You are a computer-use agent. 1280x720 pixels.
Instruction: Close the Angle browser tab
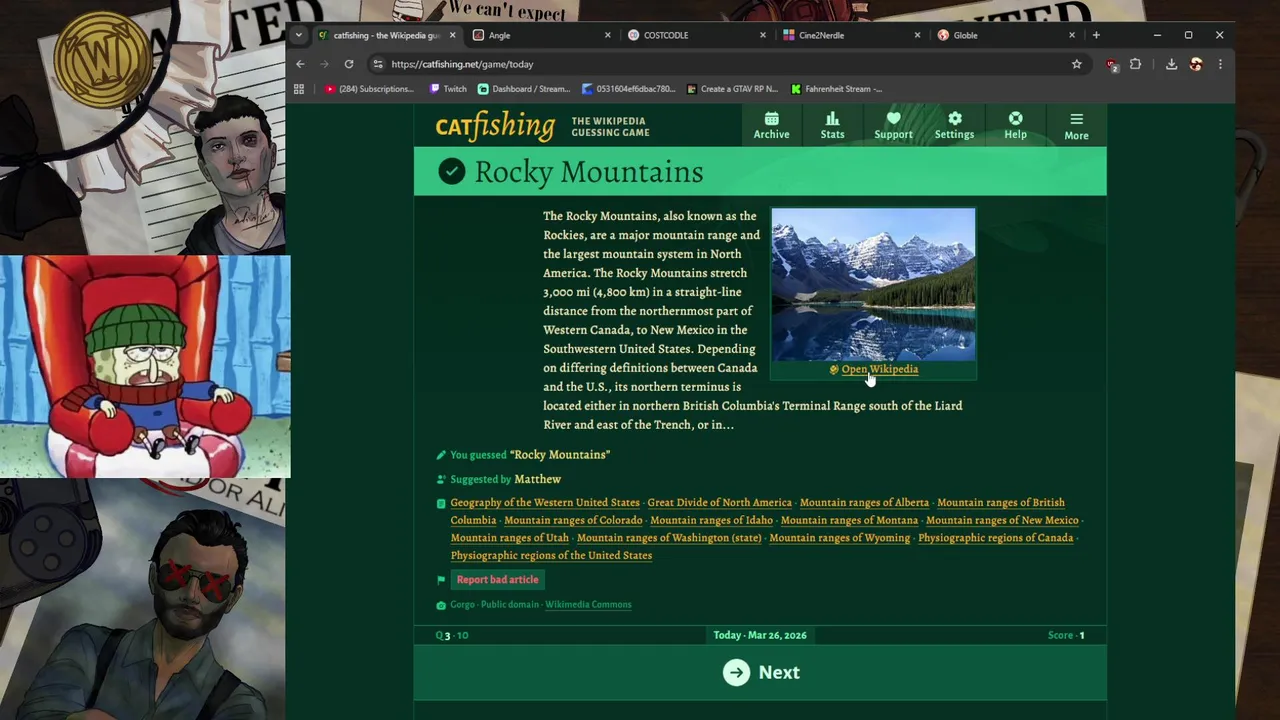point(607,35)
